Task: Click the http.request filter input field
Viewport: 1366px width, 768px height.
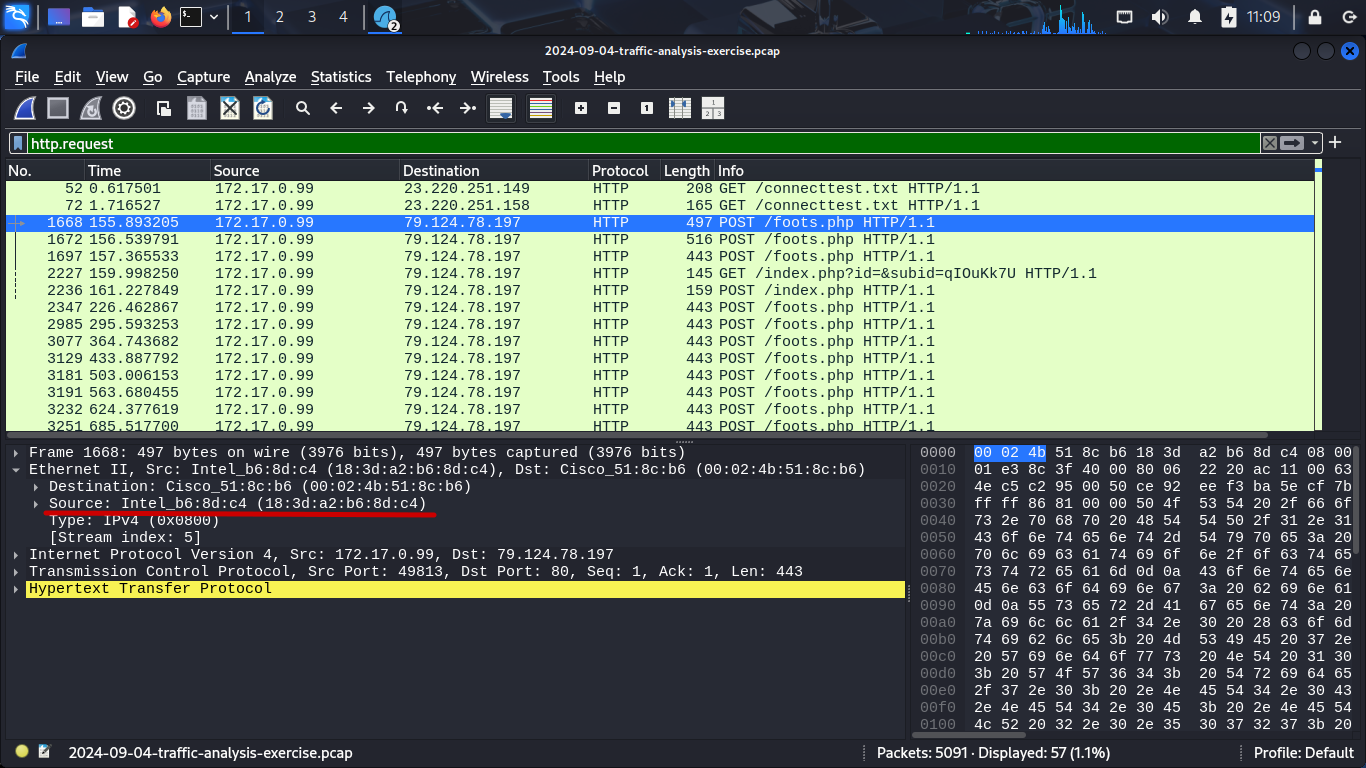Action: [640, 143]
